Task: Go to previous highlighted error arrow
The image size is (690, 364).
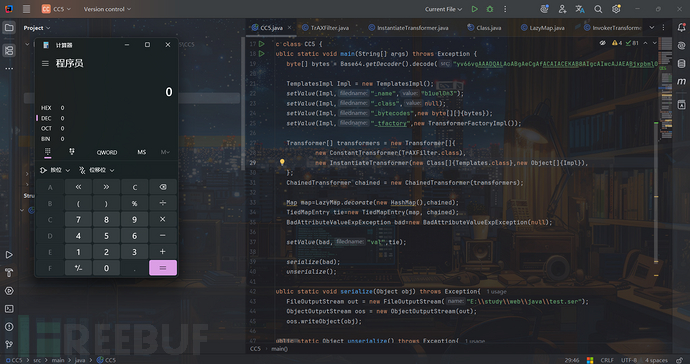Action: coord(645,43)
